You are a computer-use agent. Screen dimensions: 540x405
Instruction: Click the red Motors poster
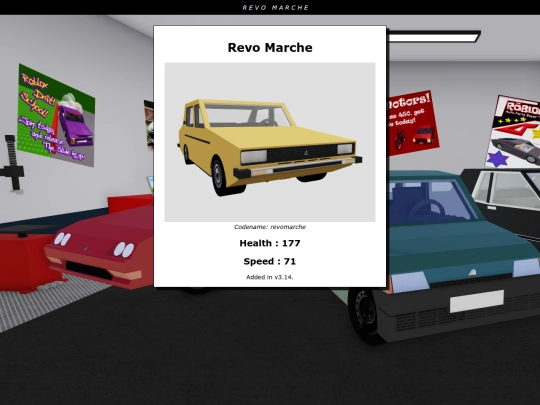click(413, 123)
